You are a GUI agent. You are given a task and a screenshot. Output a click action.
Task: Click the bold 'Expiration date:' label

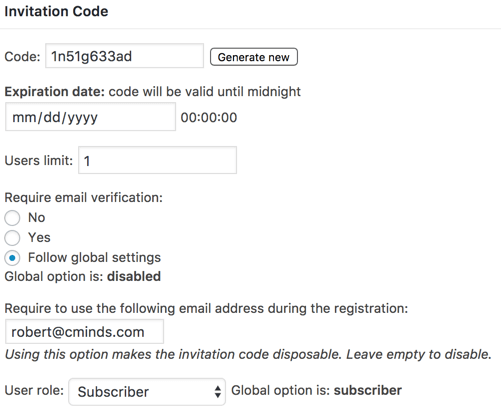coord(55,91)
